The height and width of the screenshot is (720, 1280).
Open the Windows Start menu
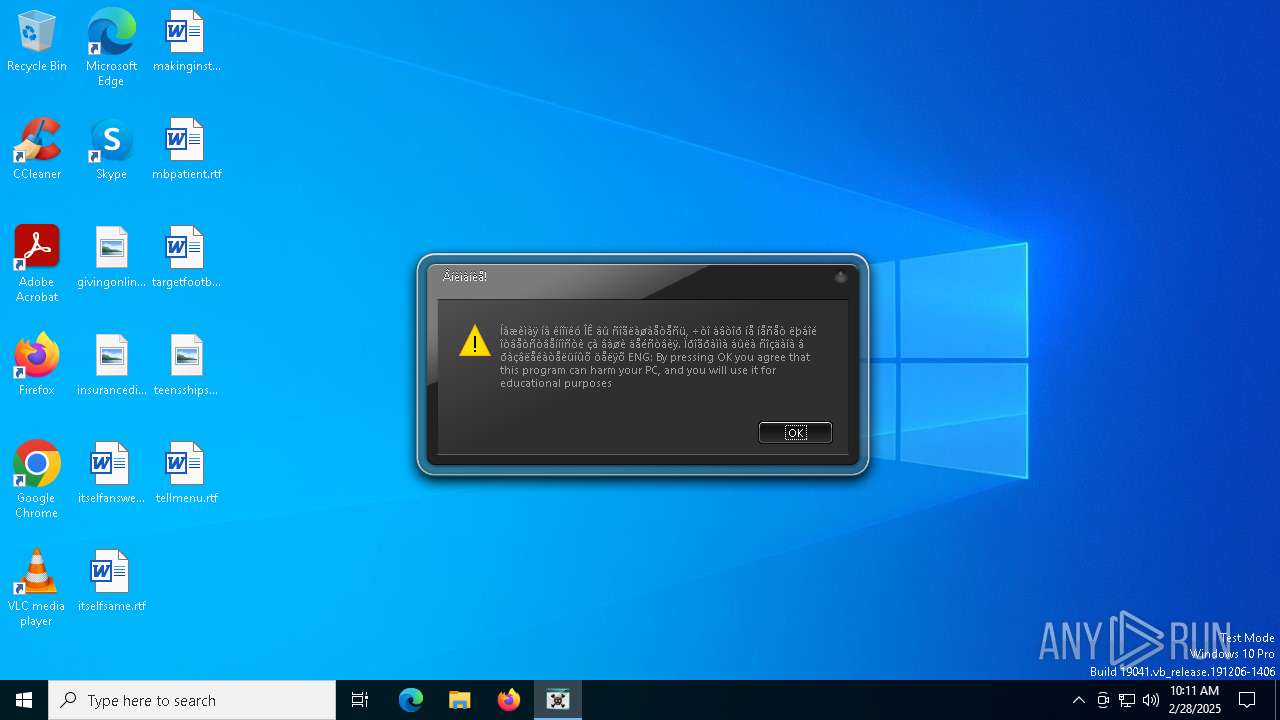click(24, 700)
